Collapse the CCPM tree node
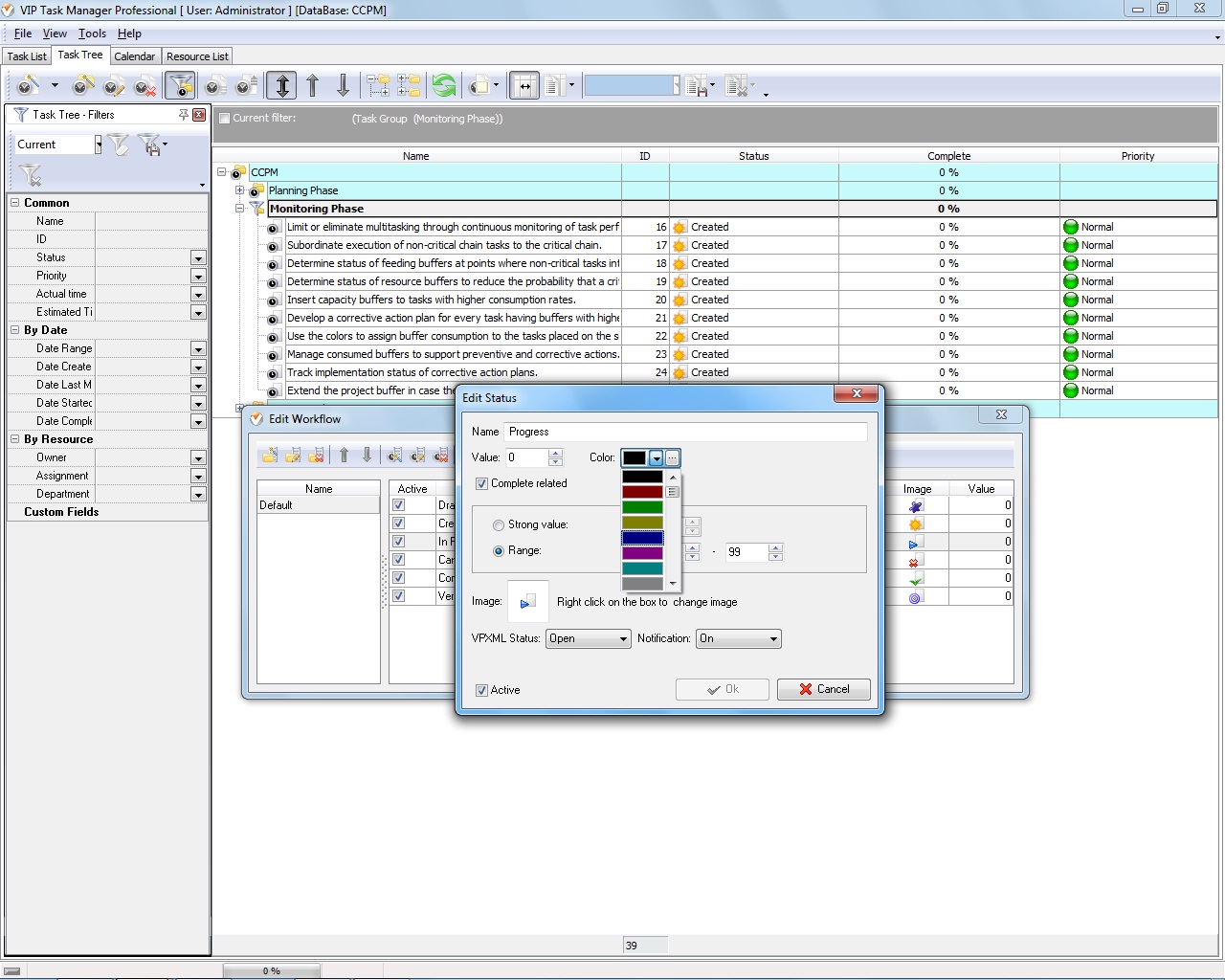The image size is (1225, 980). click(222, 172)
